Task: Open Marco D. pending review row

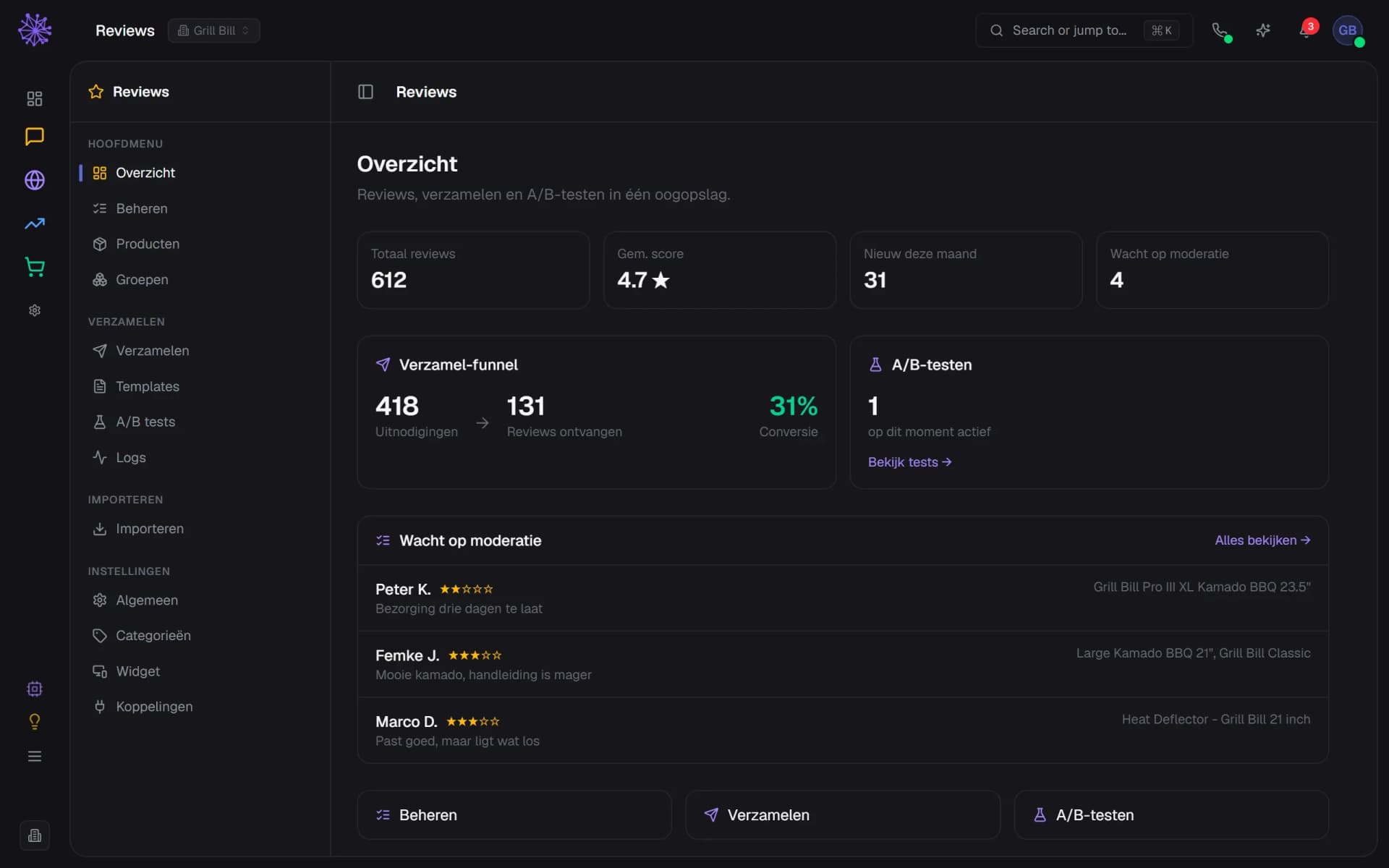Action: [843, 730]
